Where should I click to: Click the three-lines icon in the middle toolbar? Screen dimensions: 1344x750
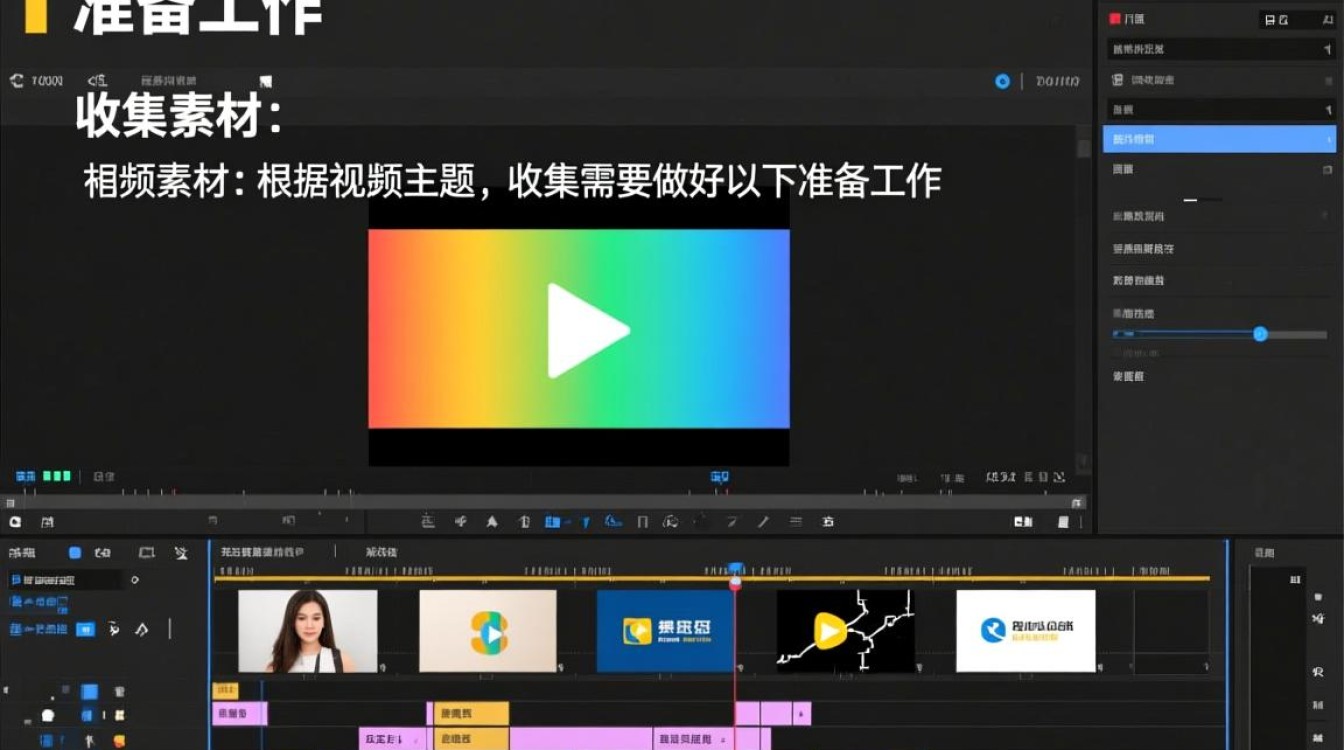click(x=796, y=521)
